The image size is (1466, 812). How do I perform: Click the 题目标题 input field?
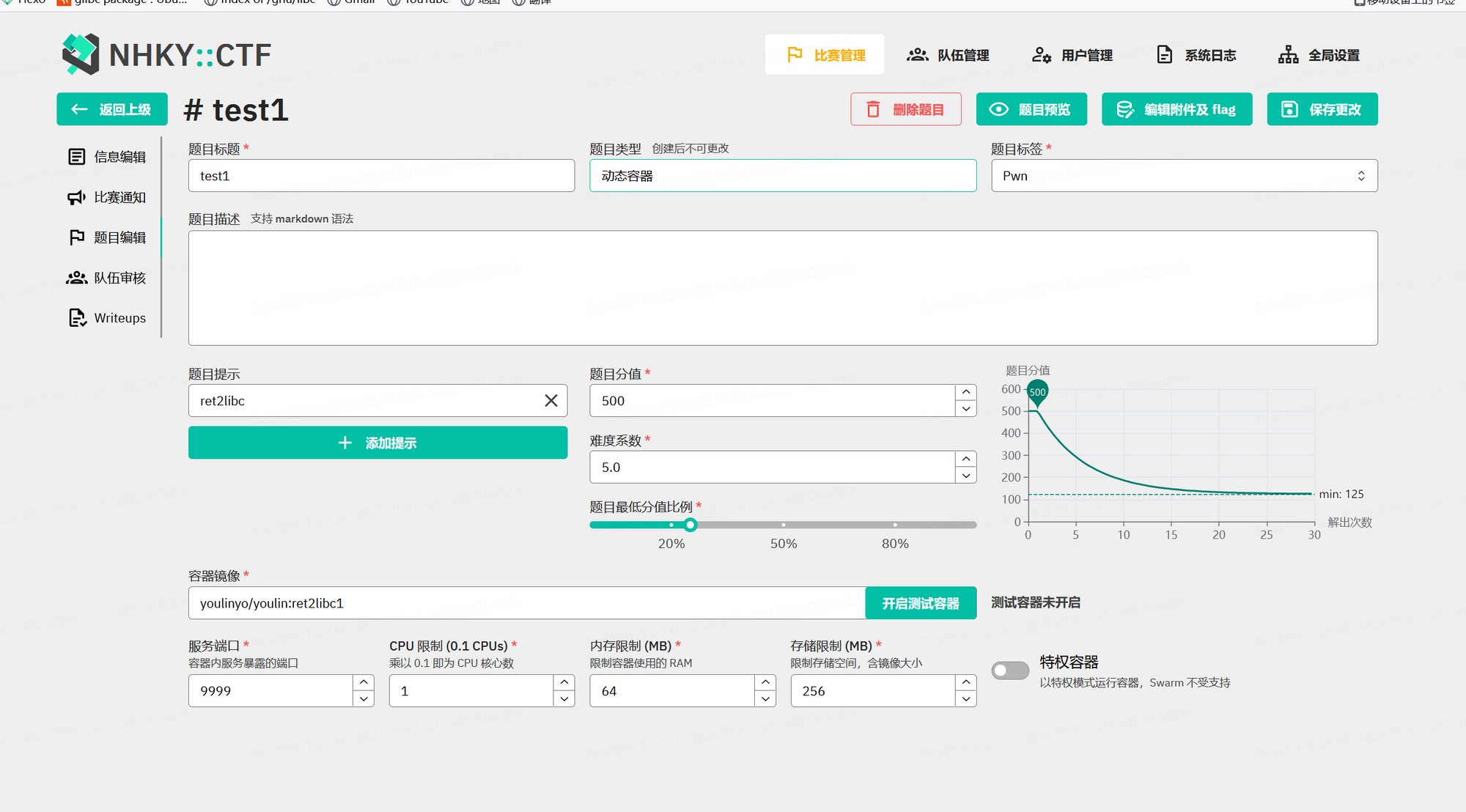[x=381, y=176]
